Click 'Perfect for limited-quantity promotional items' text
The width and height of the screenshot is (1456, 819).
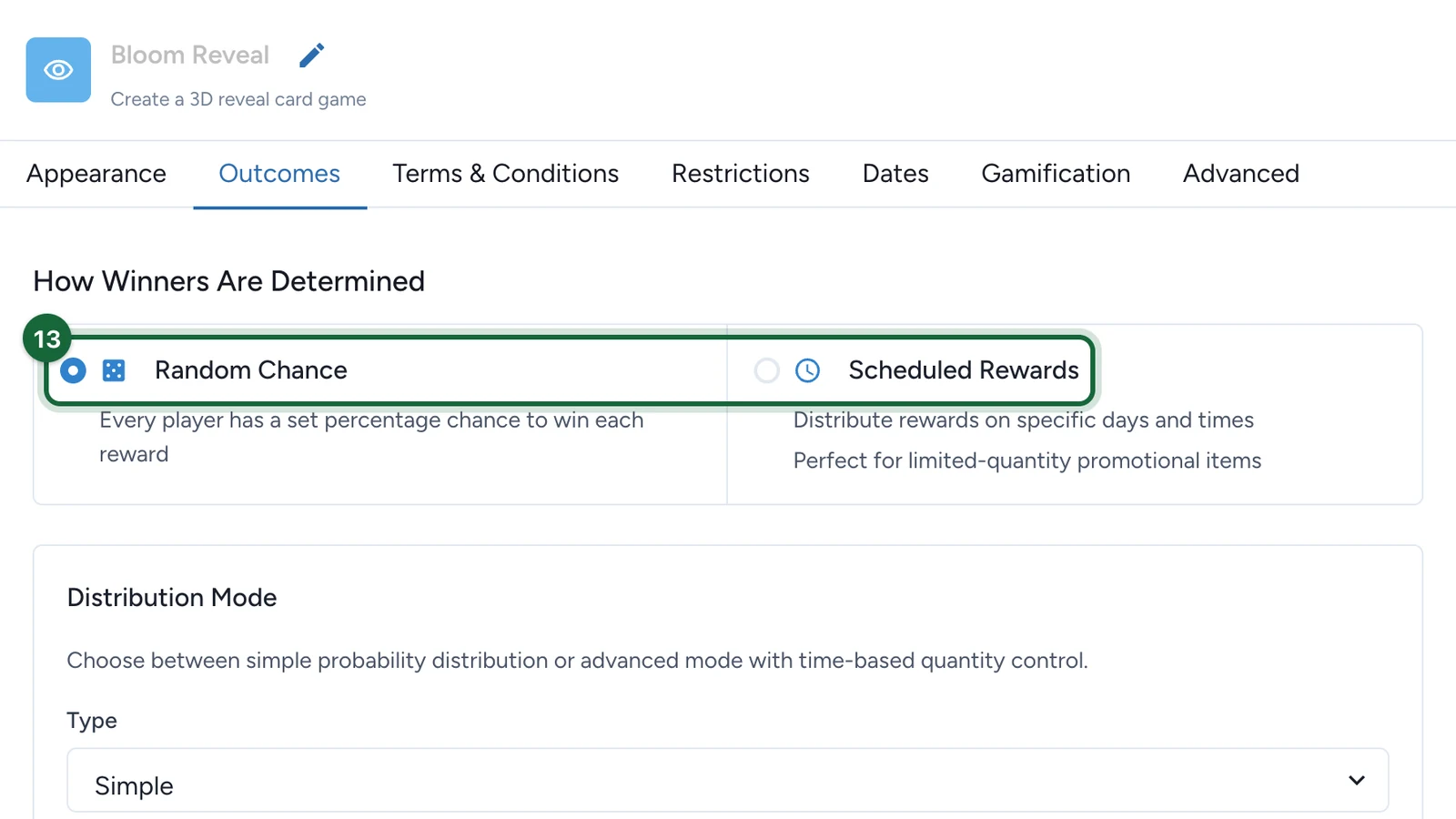pyautogui.click(x=1027, y=460)
